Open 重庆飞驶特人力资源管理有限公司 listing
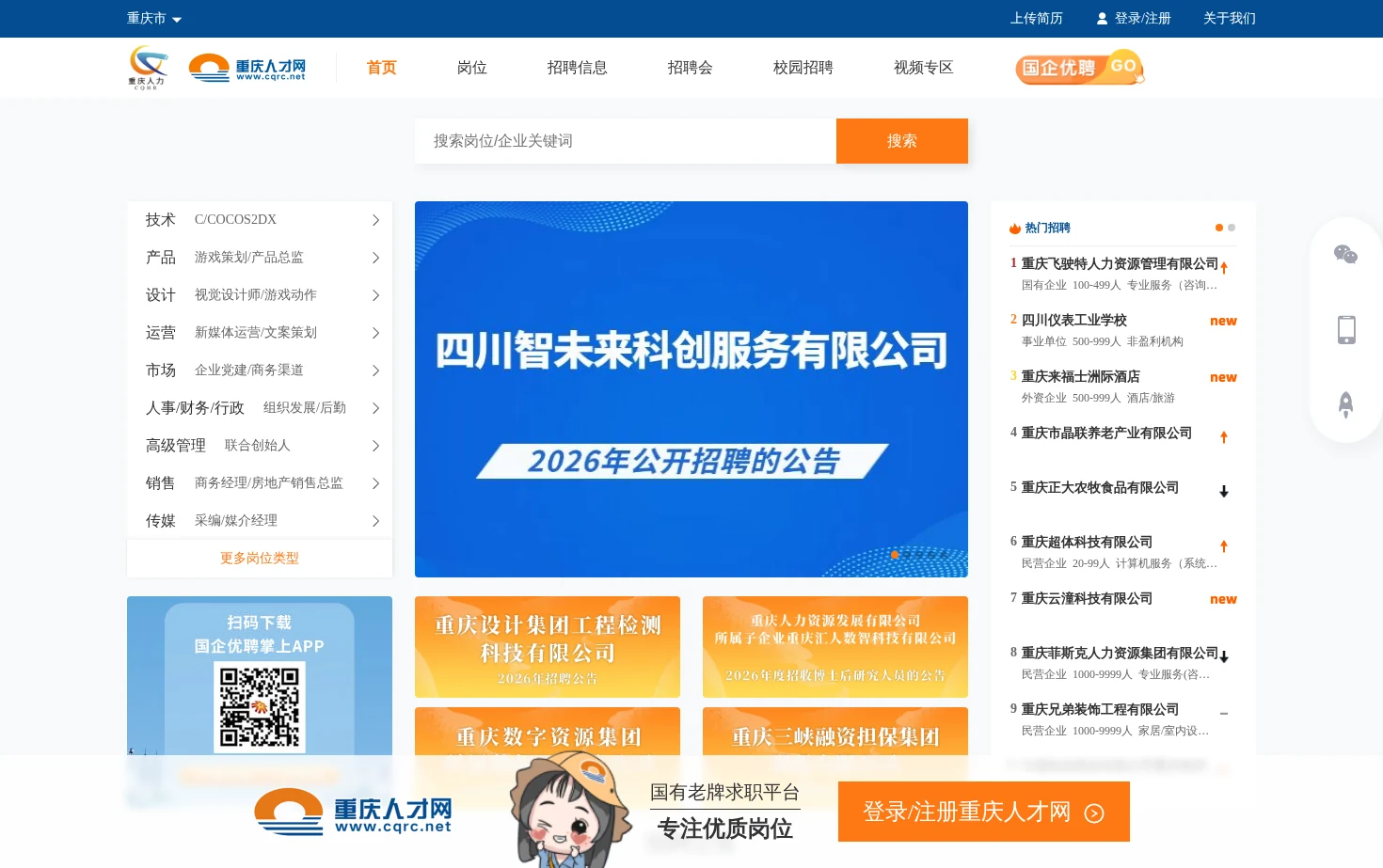The height and width of the screenshot is (868, 1383). click(1120, 264)
